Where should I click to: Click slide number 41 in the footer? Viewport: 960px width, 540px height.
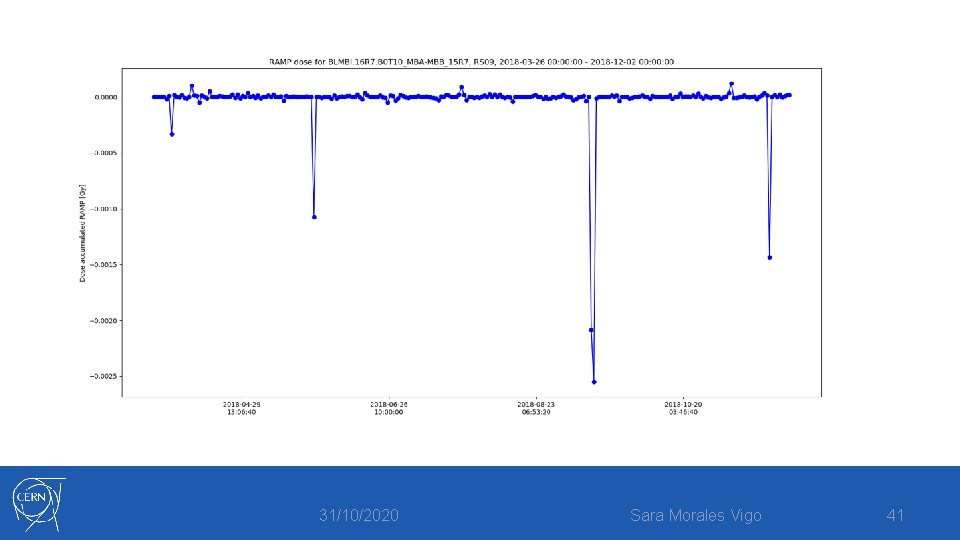[x=895, y=516]
